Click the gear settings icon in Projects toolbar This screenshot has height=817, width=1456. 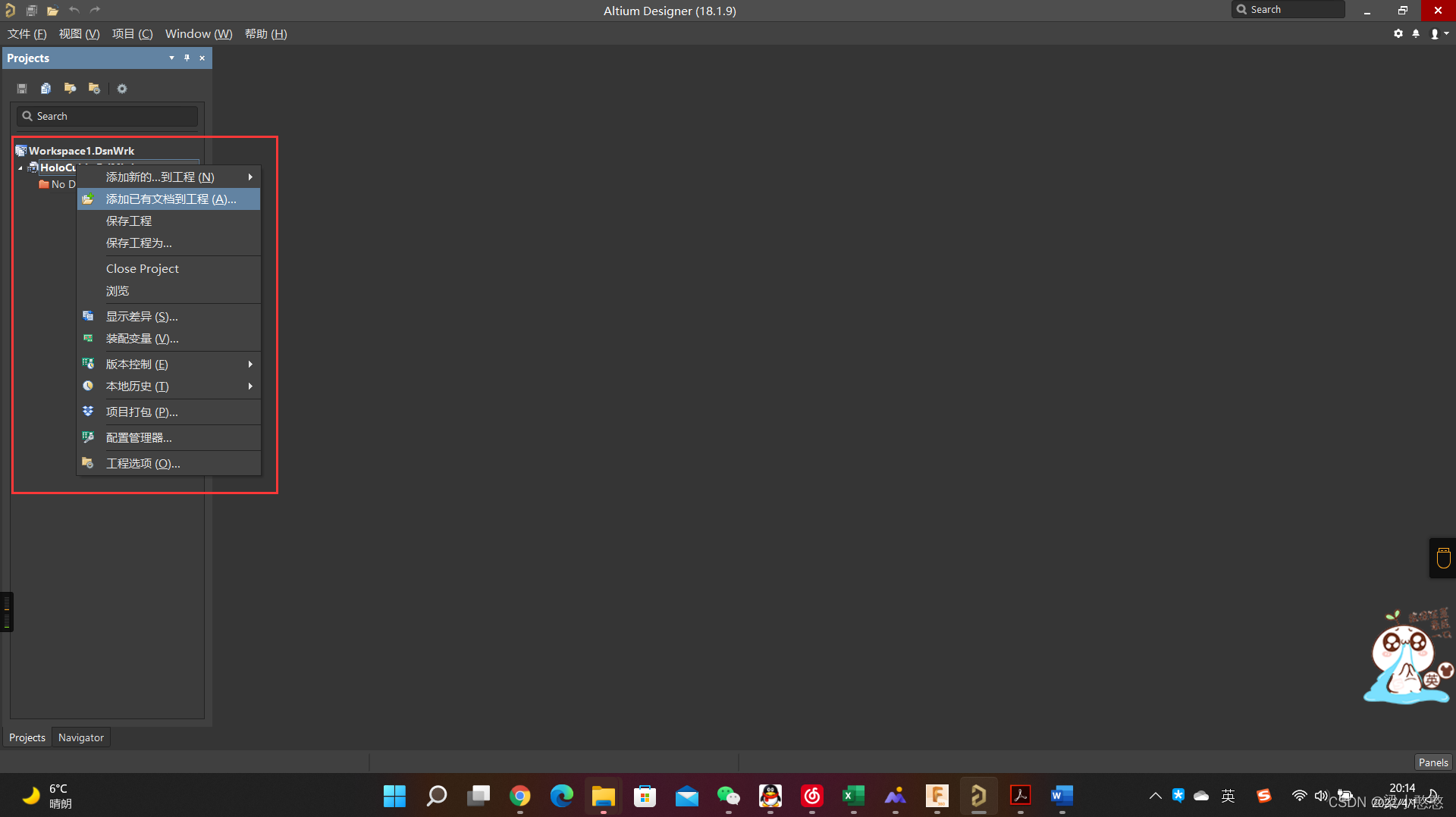tap(122, 89)
